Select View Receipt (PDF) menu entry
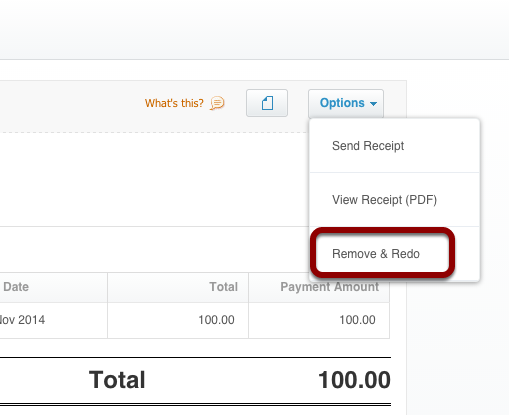509x415 pixels. tap(394, 200)
